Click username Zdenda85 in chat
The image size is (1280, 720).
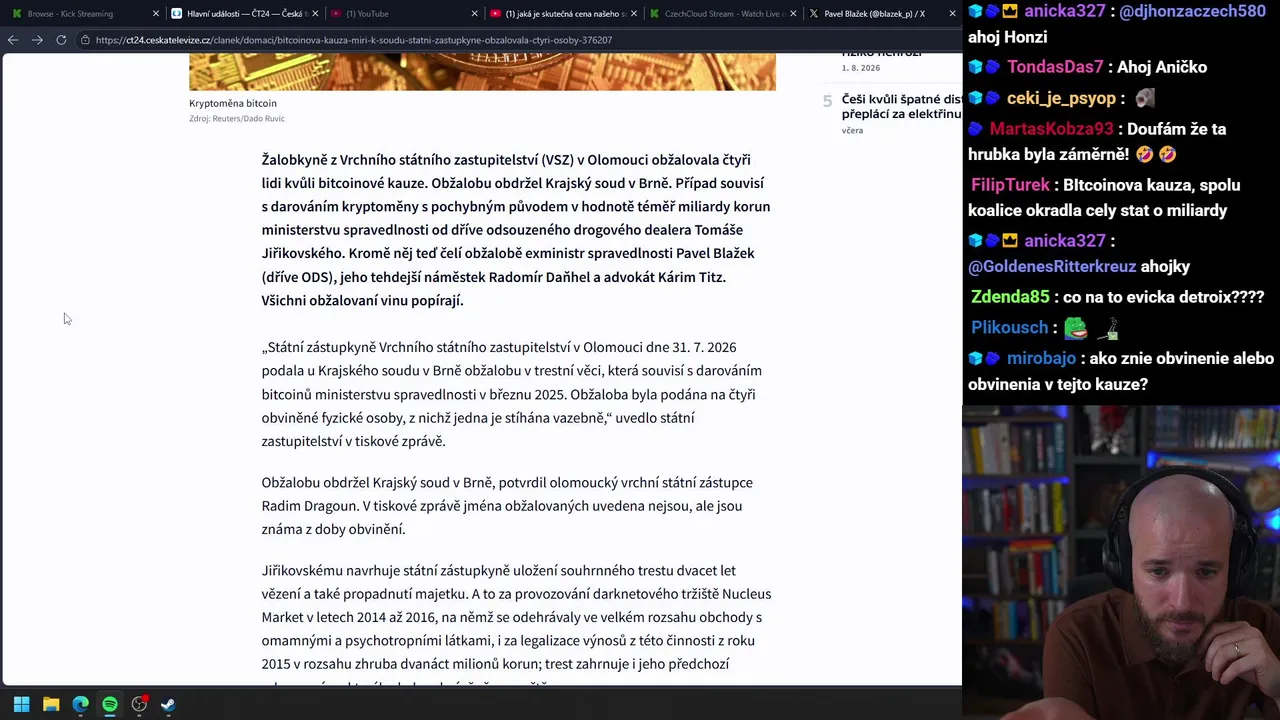tap(1010, 297)
